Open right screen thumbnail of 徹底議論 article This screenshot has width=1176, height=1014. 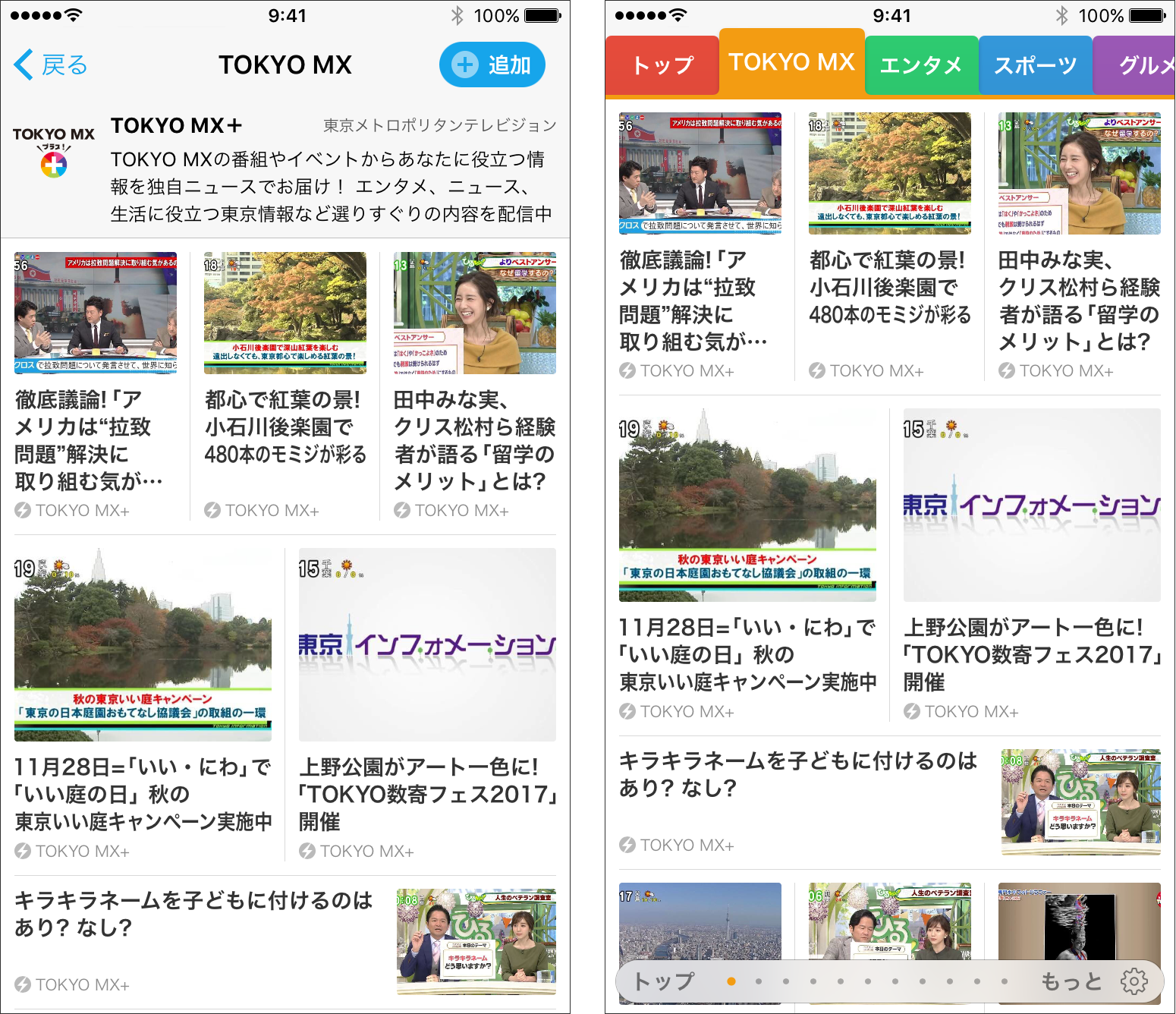pyautogui.click(x=700, y=173)
